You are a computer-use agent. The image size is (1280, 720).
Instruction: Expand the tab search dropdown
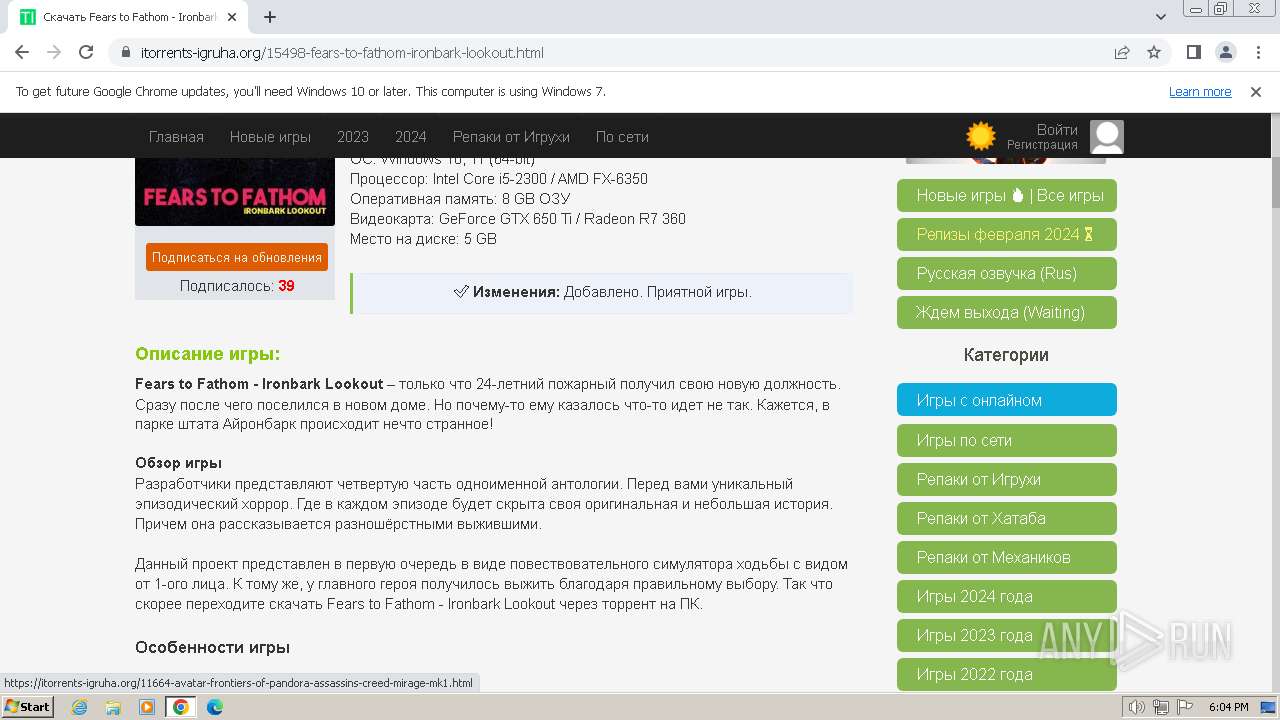tap(1161, 17)
